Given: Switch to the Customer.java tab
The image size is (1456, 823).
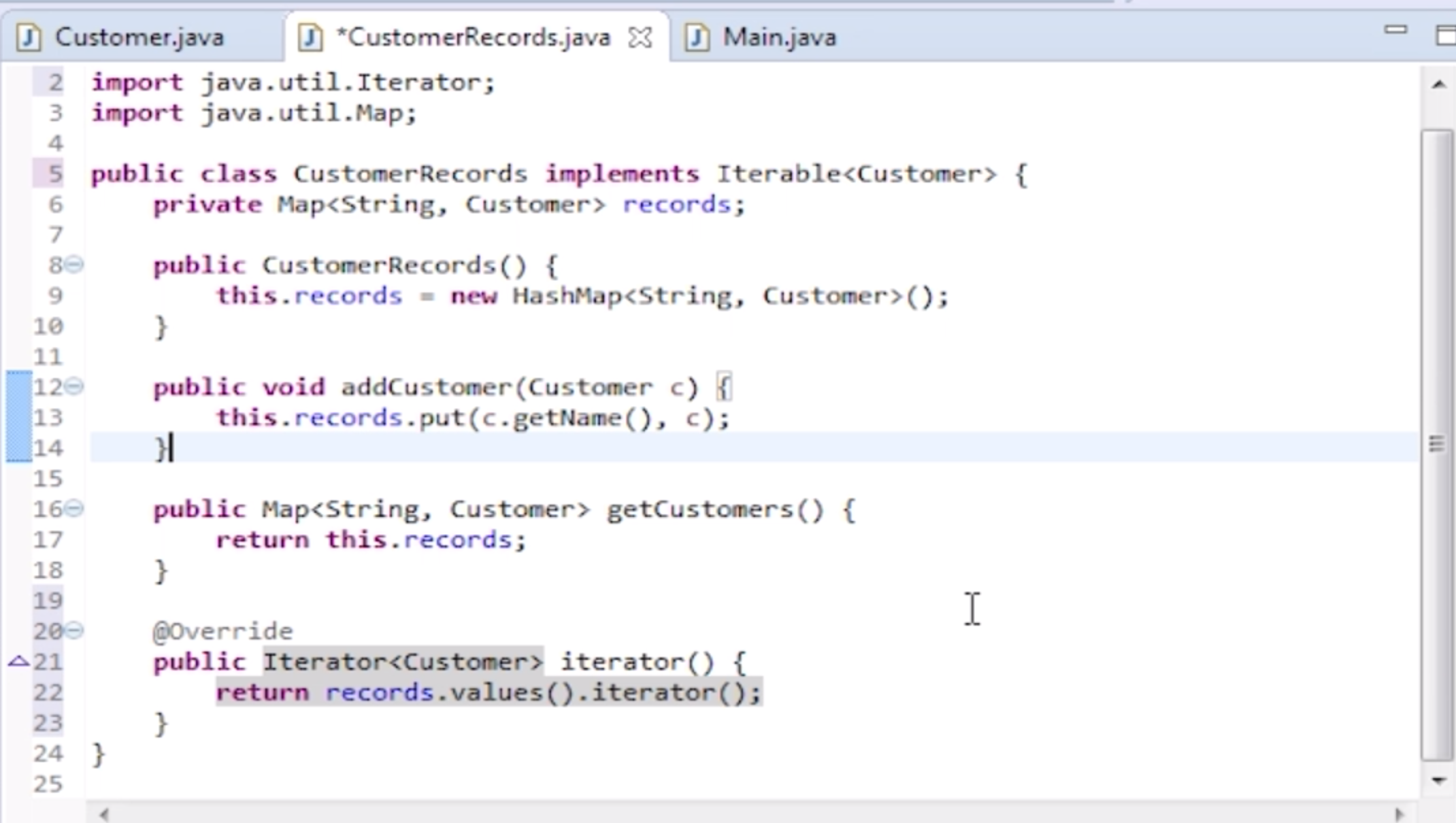Looking at the screenshot, I should pyautogui.click(x=139, y=37).
